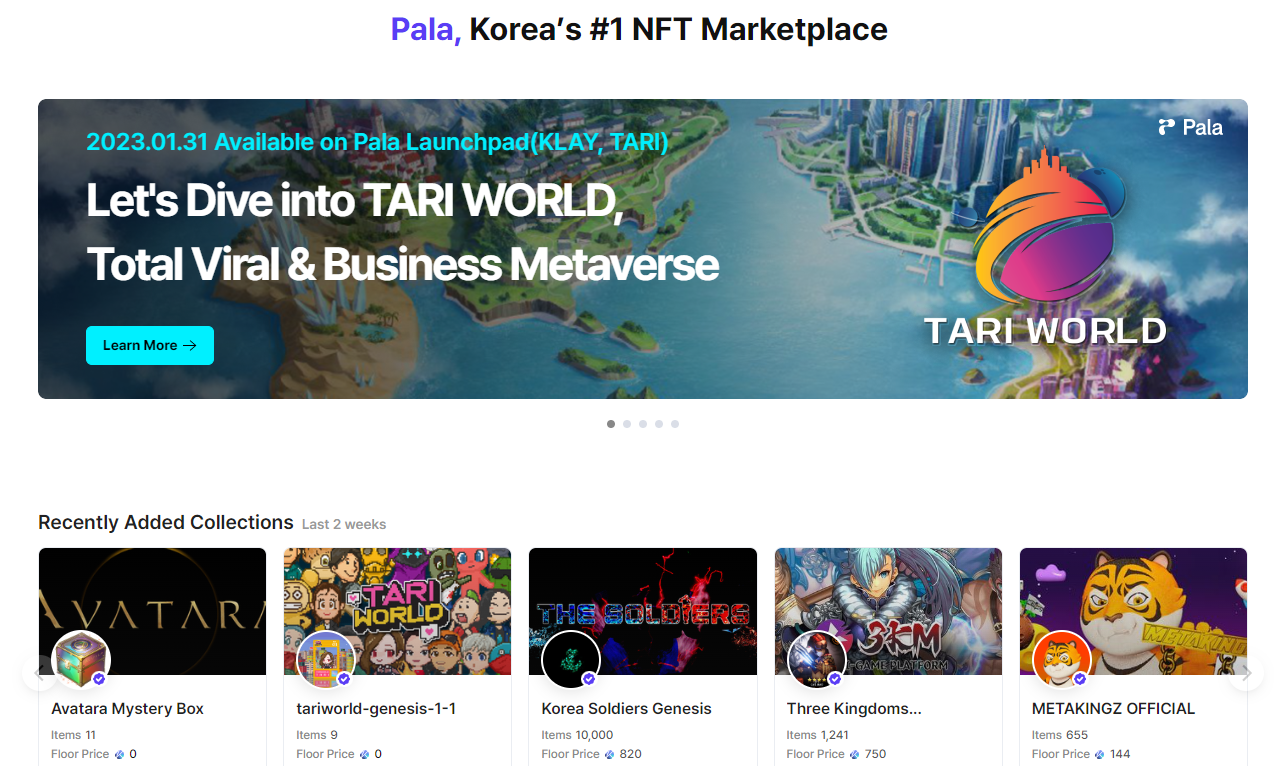
Task: Click the 'Last 2 weeks' label
Action: [344, 524]
